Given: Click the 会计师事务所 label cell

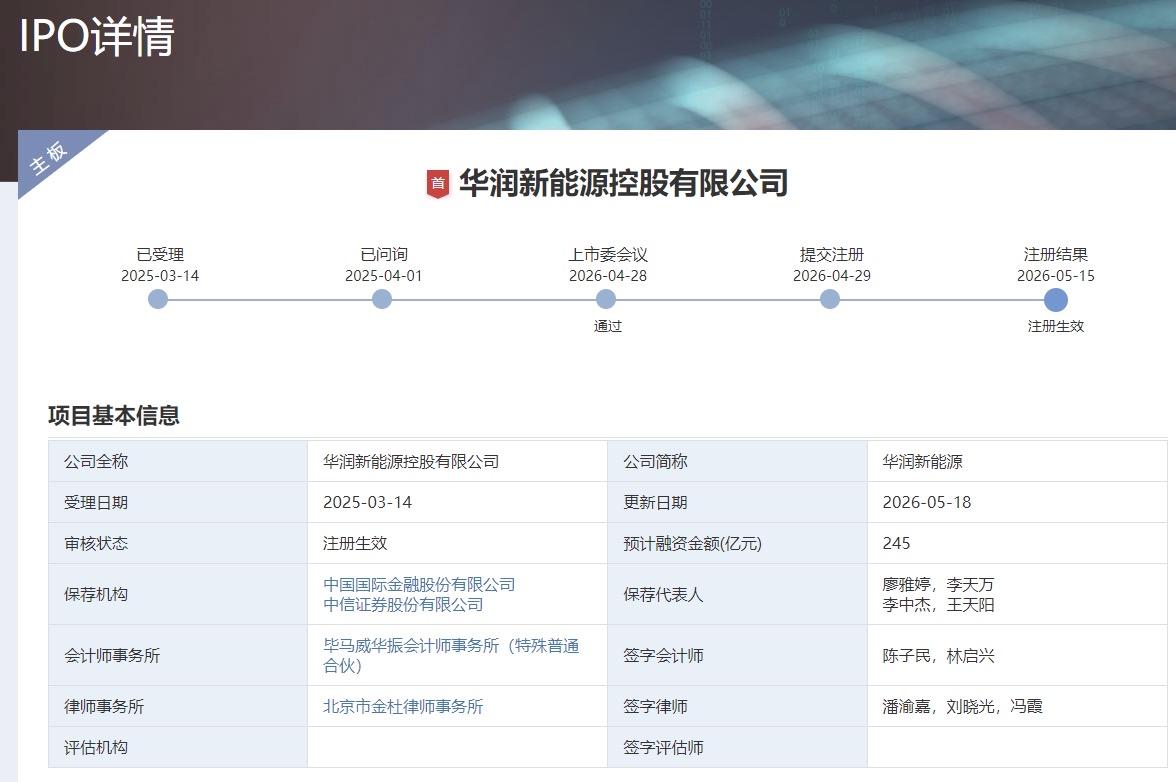Looking at the screenshot, I should point(178,655).
